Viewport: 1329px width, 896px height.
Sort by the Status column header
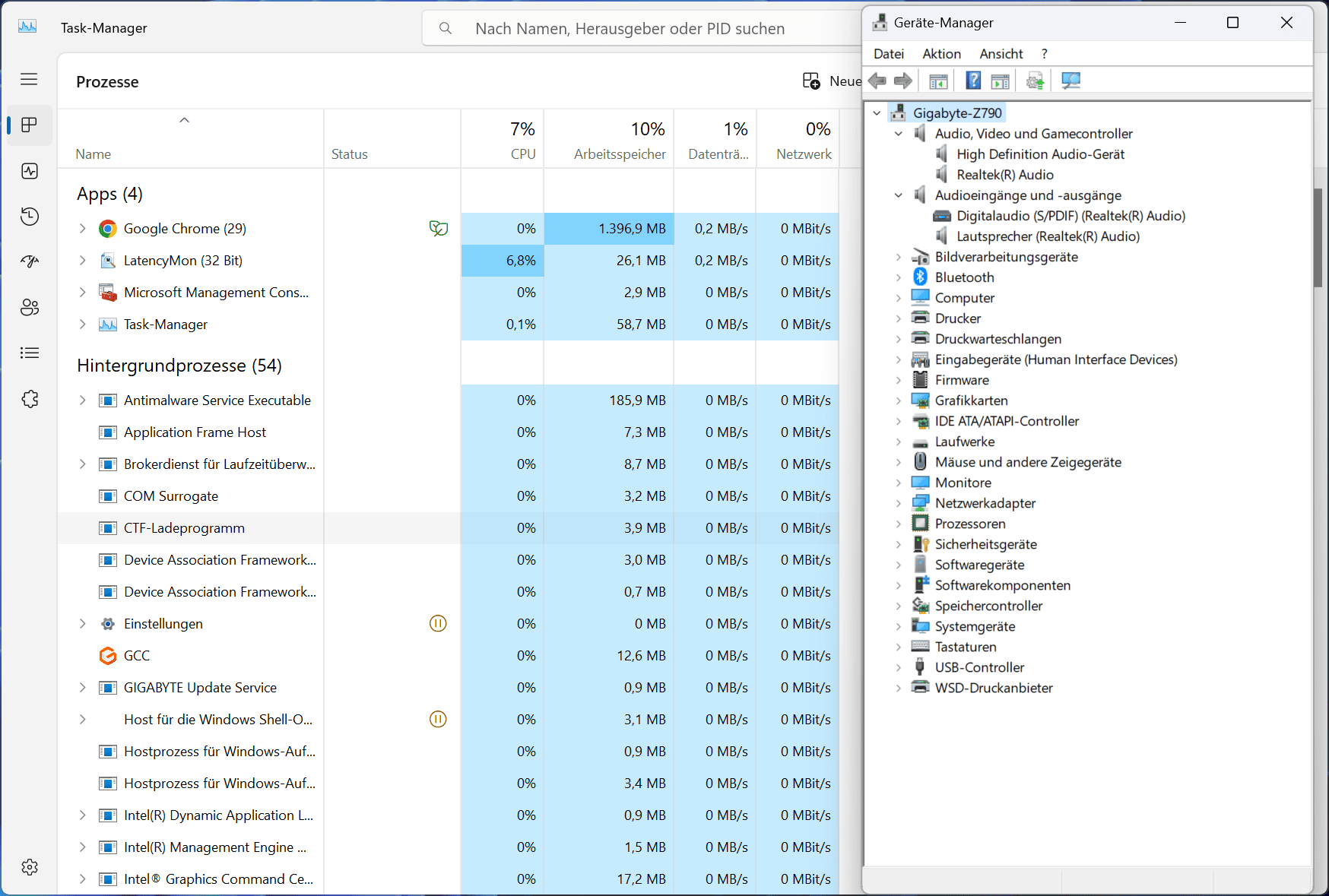click(x=392, y=139)
